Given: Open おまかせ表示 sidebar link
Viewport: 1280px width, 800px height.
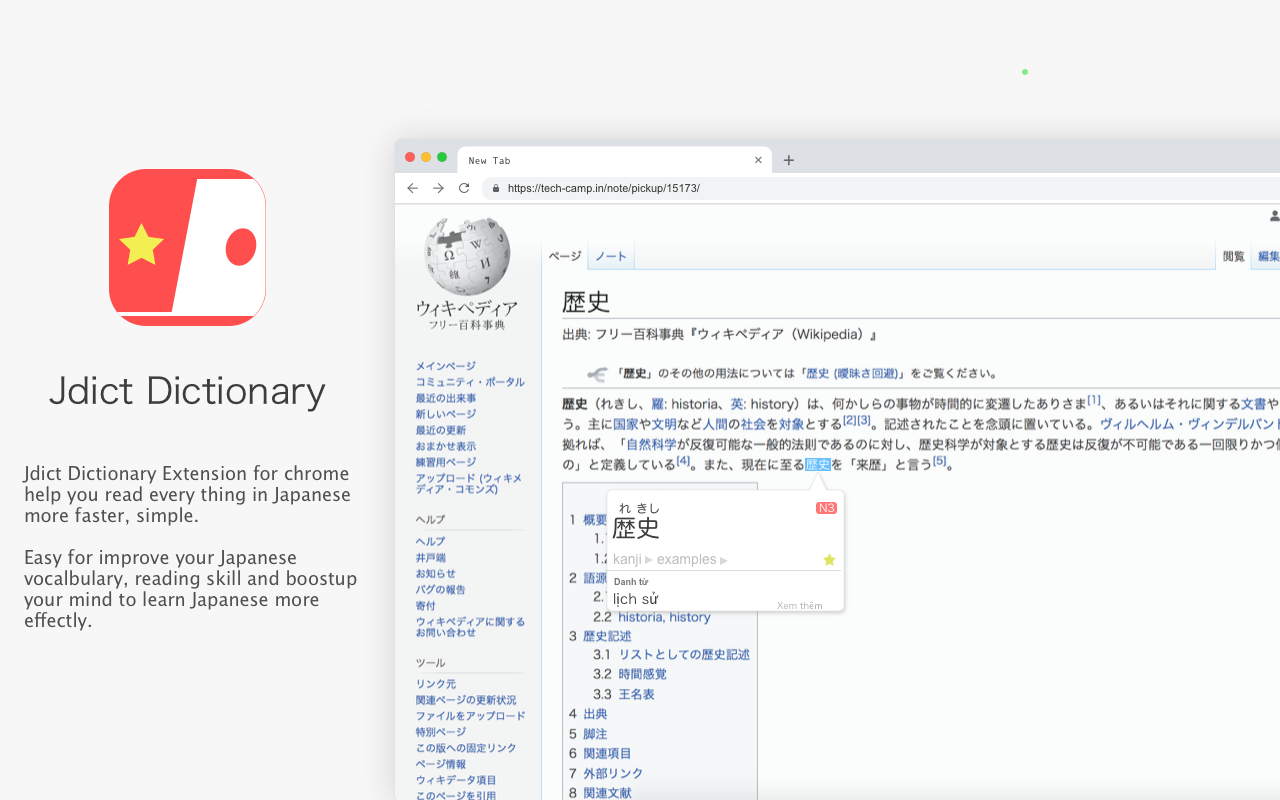Looking at the screenshot, I should click(446, 446).
